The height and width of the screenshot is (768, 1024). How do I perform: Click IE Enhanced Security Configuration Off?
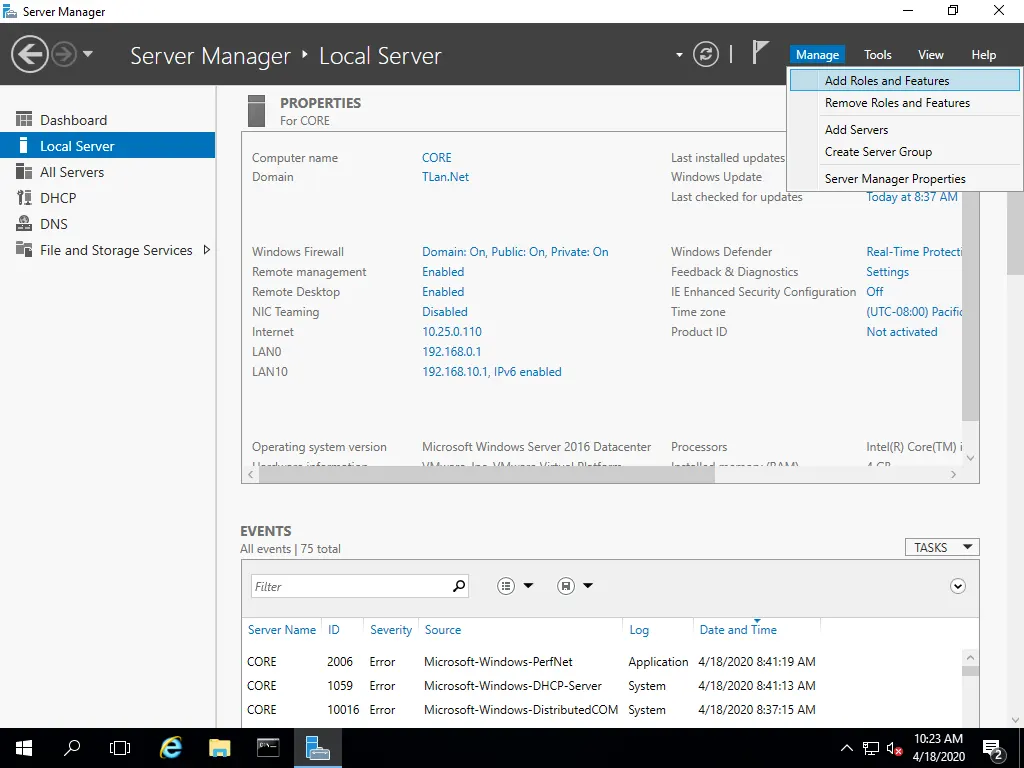coord(874,291)
